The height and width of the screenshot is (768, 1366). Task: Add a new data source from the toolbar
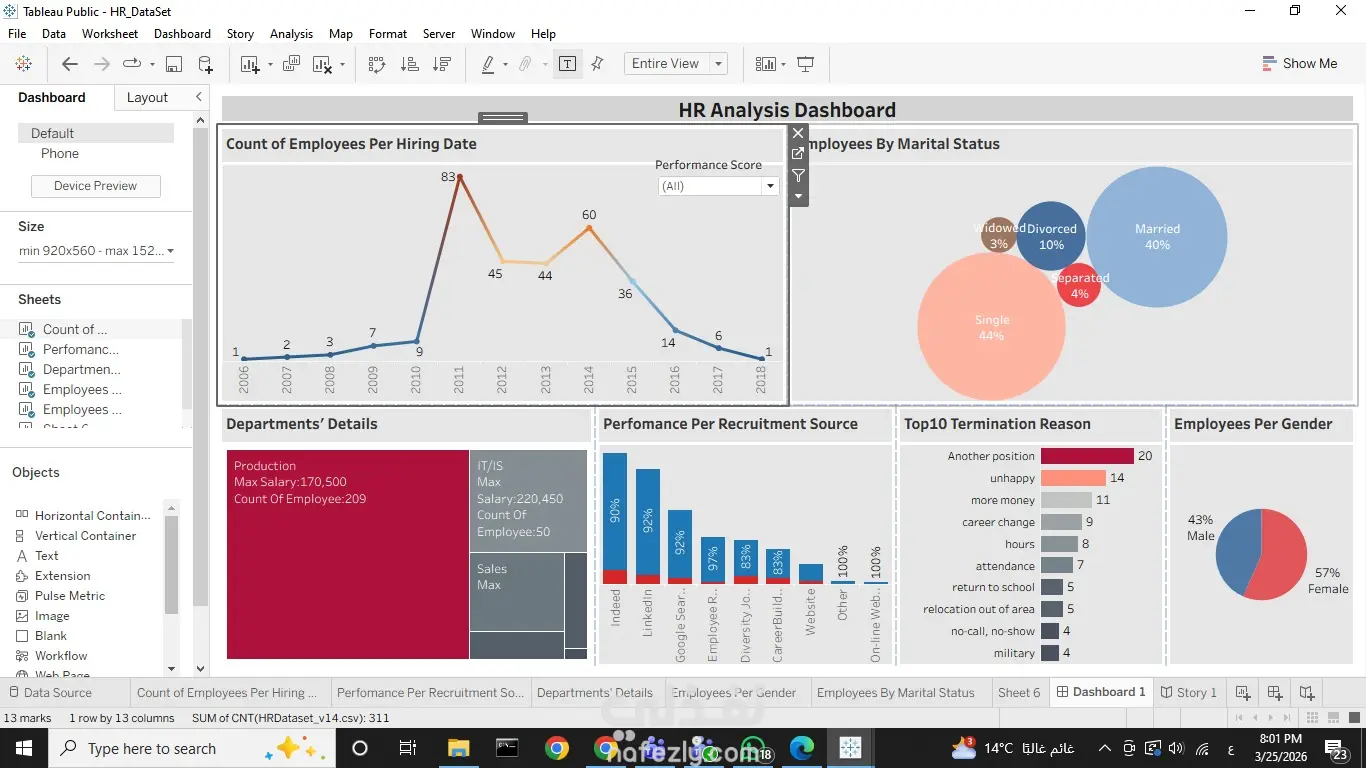click(x=205, y=64)
